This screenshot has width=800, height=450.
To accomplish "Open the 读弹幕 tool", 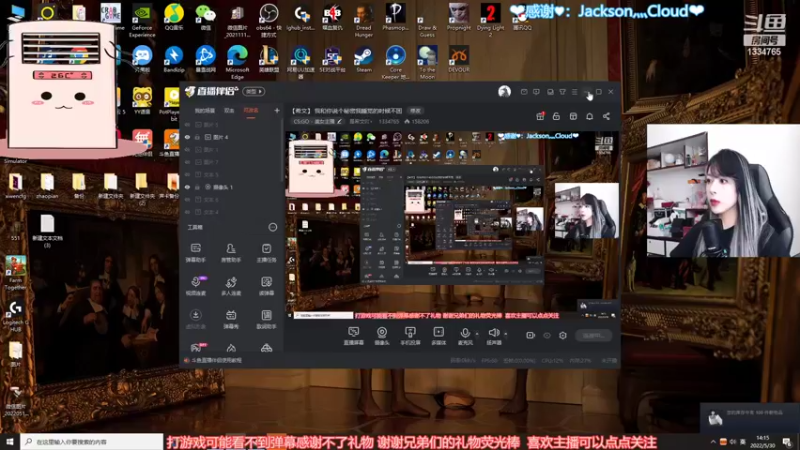I will pos(266,286).
